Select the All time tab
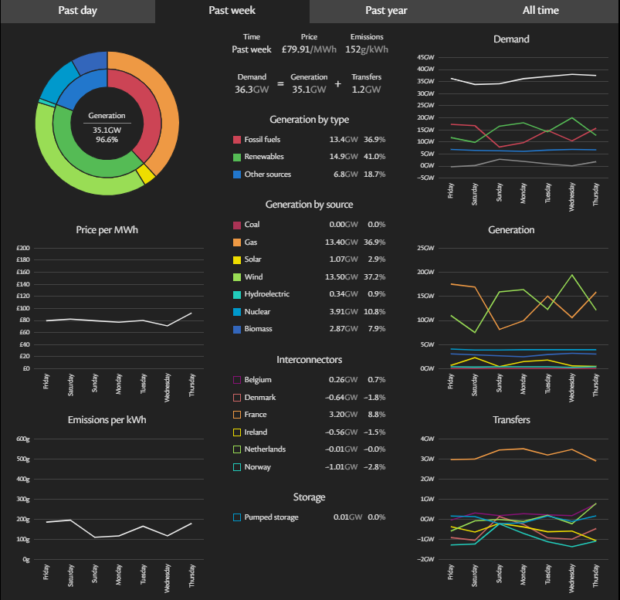Image resolution: width=620 pixels, height=600 pixels. click(542, 11)
